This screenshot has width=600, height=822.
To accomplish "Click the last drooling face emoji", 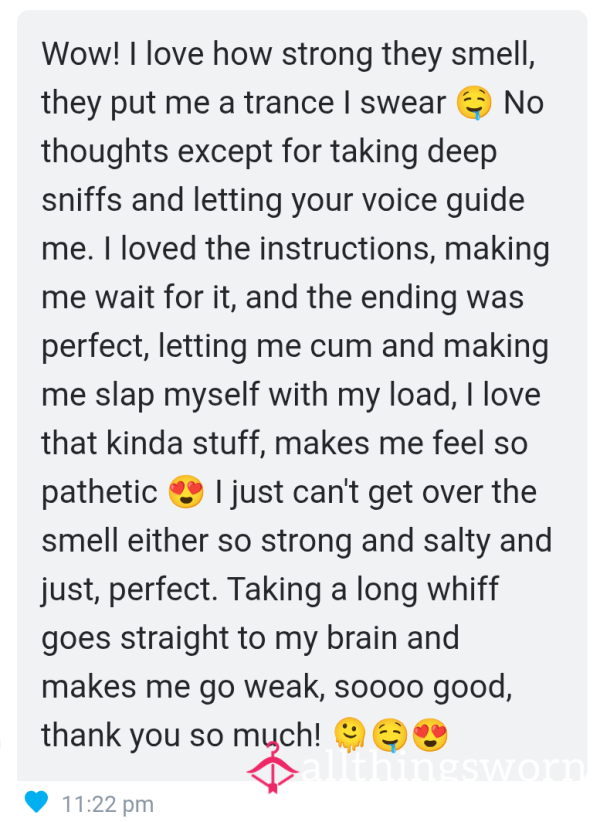I will pos(390,736).
